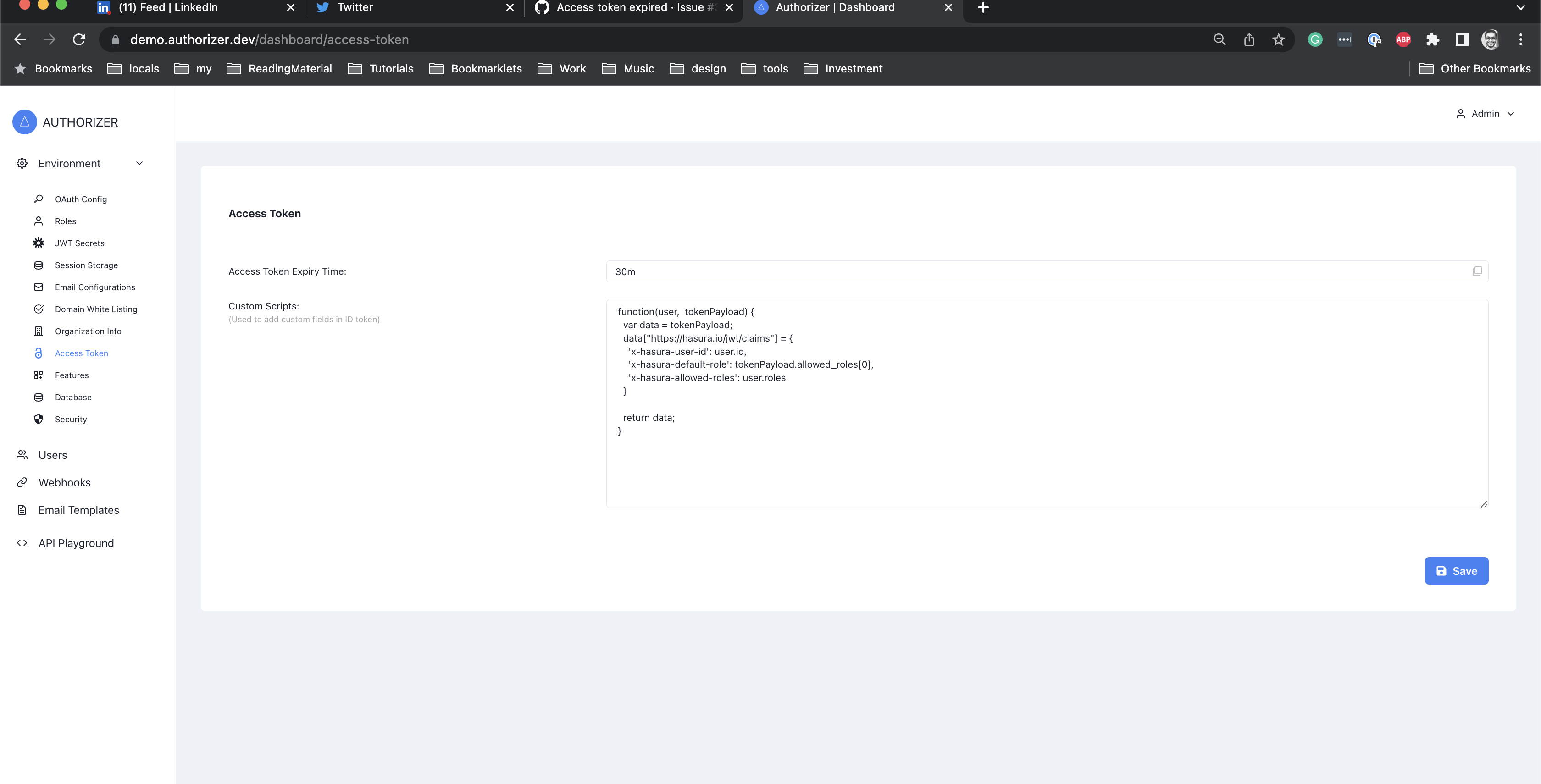Click the Save button
Viewport: 1541px width, 784px height.
tap(1456, 570)
